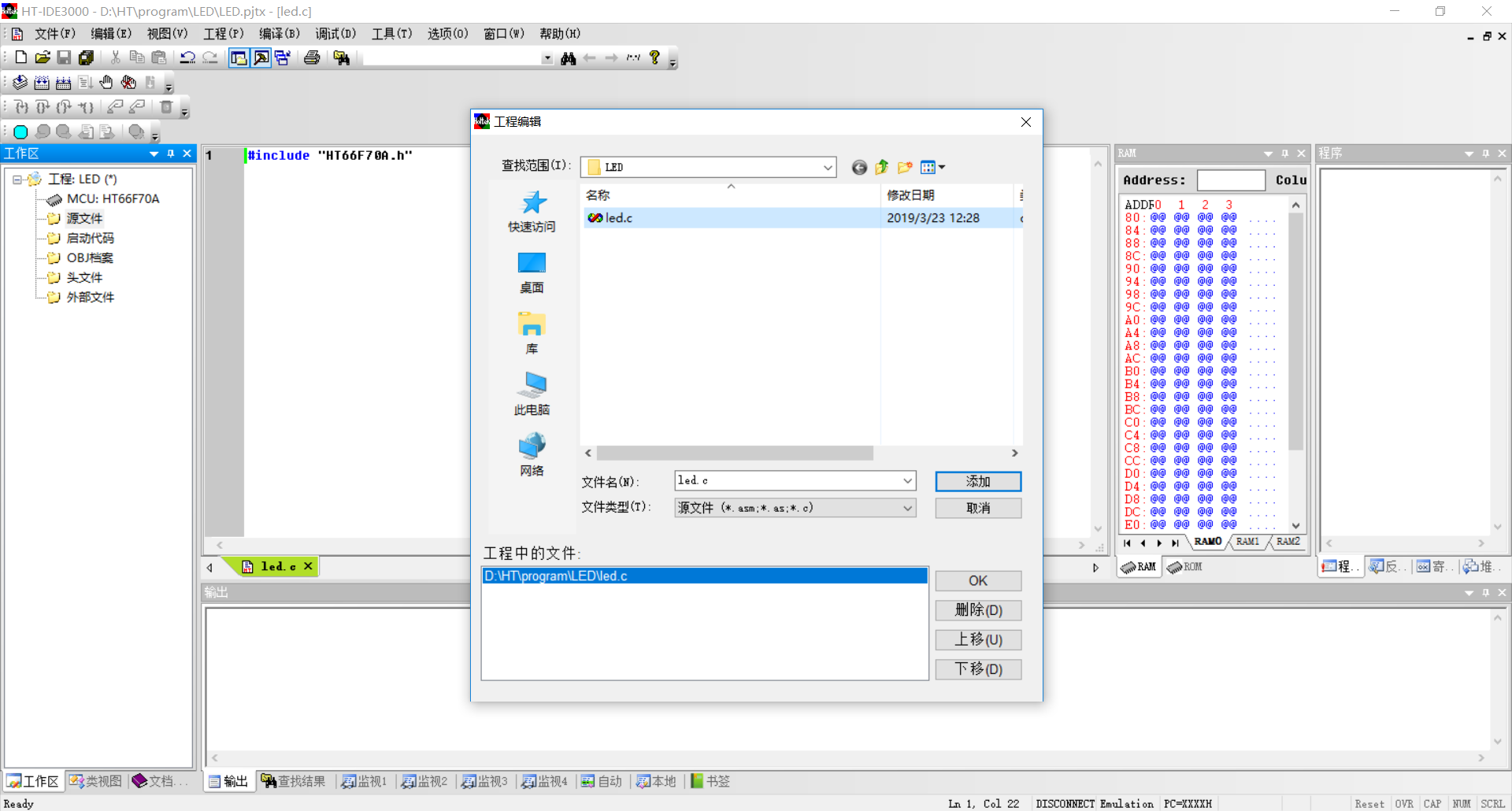
Task: Open the 文件类型 dropdown
Action: coord(910,507)
